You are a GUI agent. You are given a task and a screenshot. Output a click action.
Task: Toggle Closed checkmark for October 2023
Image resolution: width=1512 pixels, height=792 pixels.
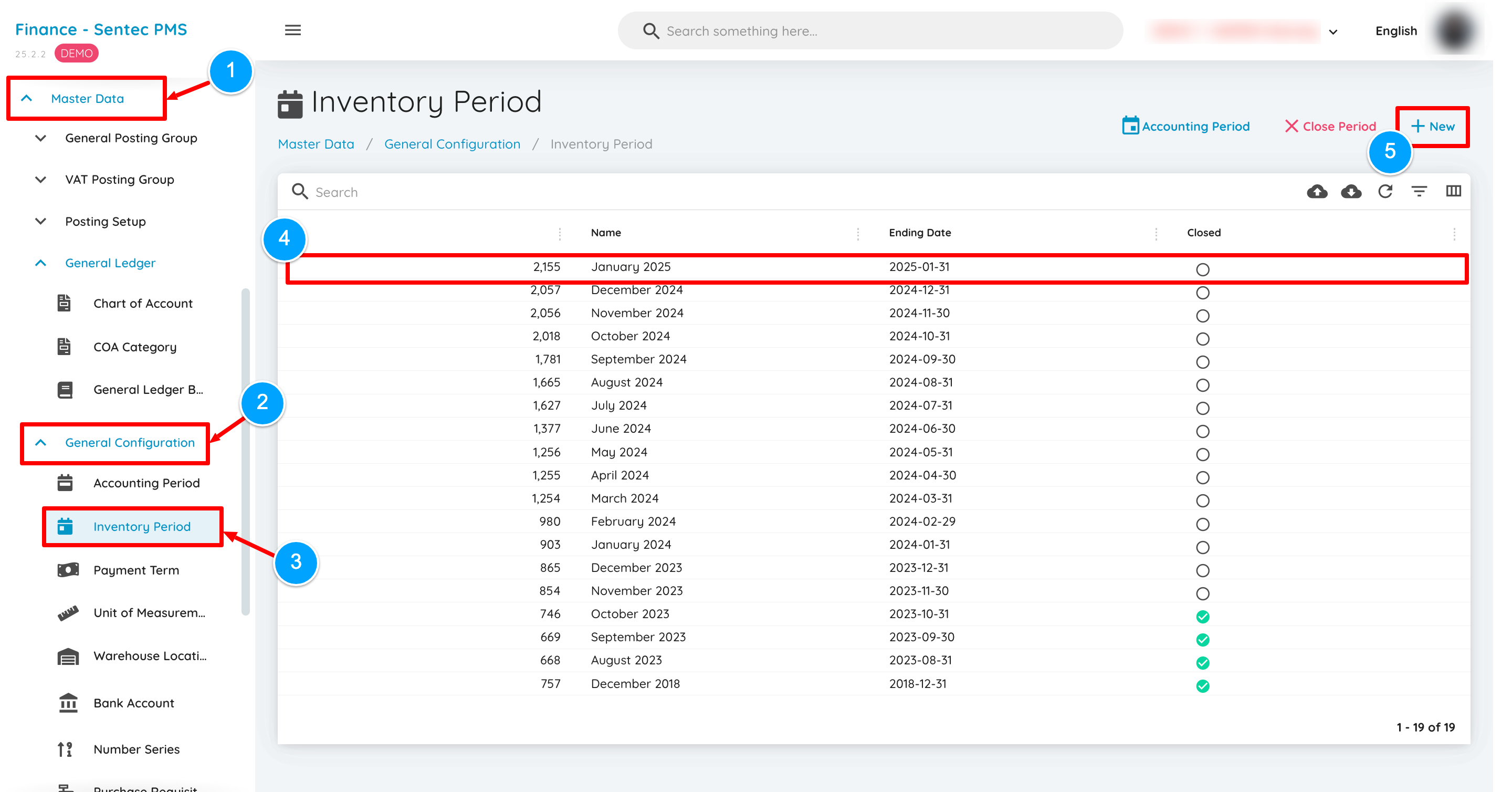click(1202, 617)
